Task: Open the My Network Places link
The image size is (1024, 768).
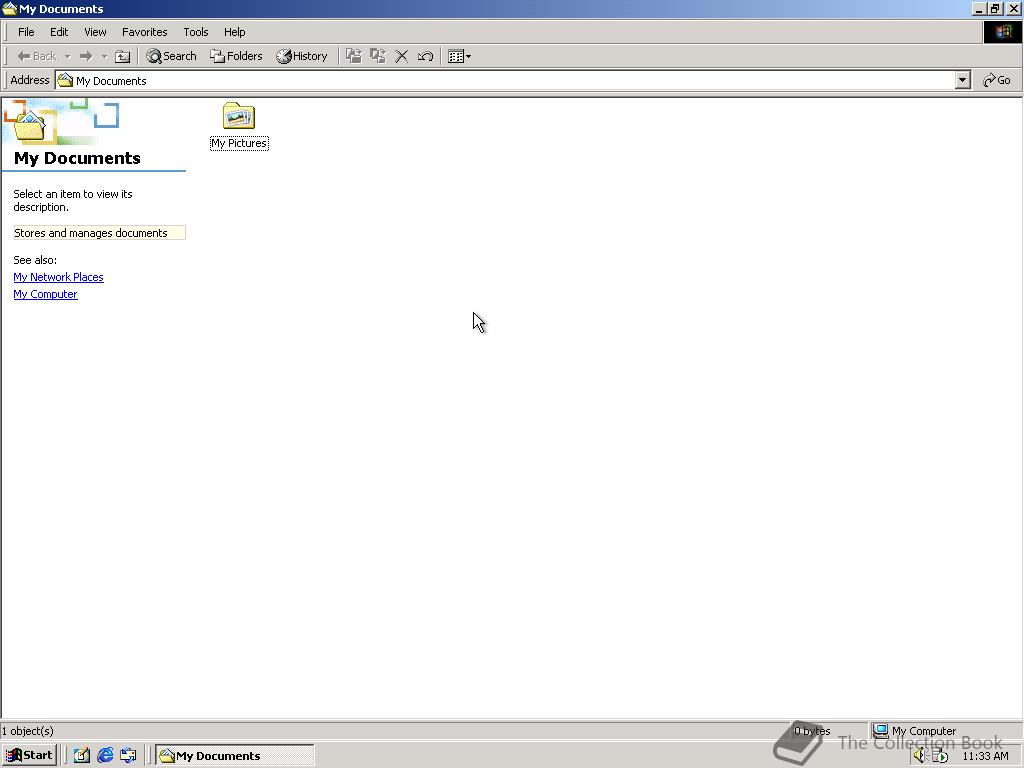Action: [x=58, y=277]
